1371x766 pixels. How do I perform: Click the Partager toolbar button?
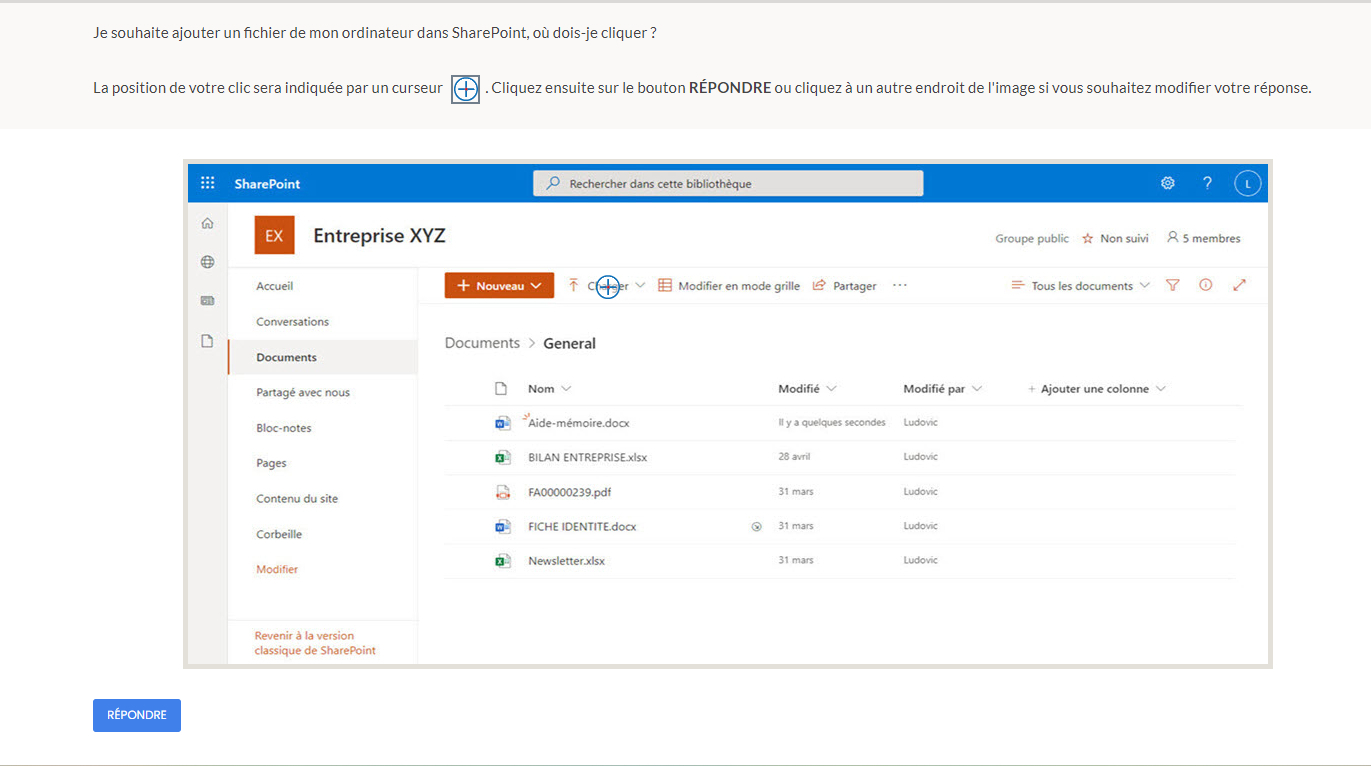click(845, 286)
